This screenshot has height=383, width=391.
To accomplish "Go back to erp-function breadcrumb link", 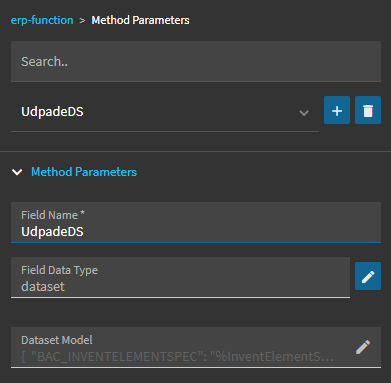I will [42, 20].
